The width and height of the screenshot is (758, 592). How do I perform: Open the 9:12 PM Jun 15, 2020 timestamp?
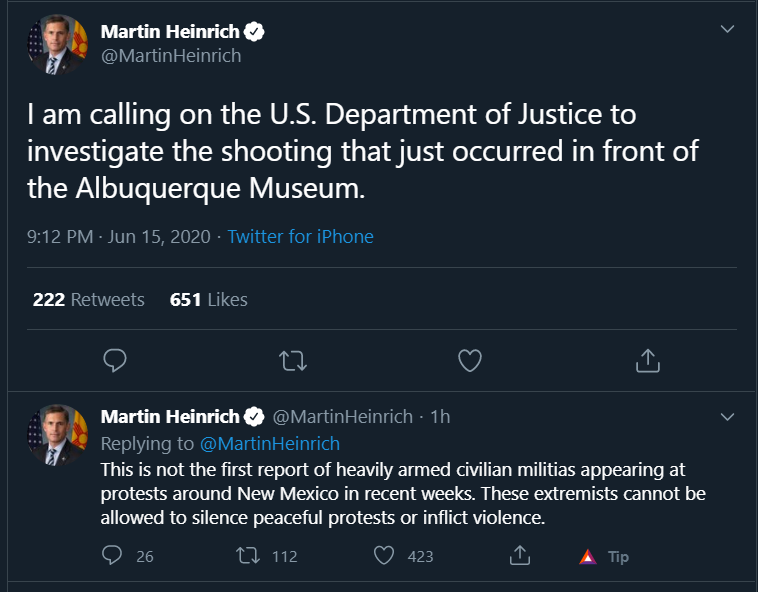click(118, 237)
